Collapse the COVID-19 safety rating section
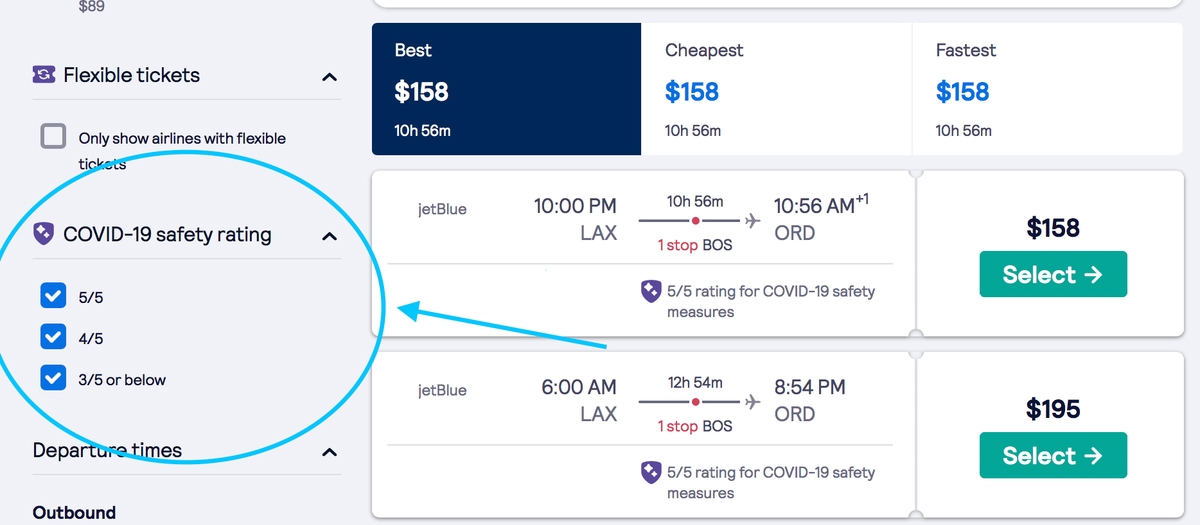 pyautogui.click(x=329, y=237)
